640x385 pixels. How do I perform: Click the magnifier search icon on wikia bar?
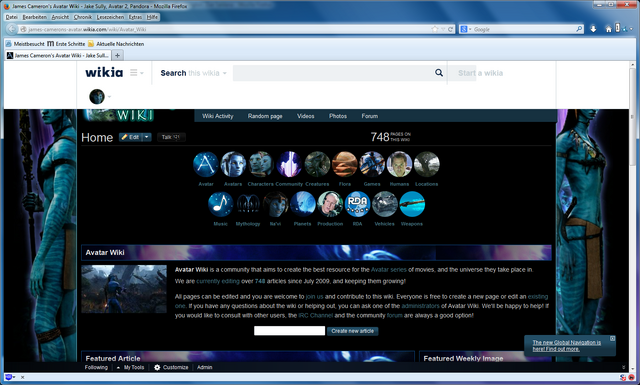tap(439, 73)
